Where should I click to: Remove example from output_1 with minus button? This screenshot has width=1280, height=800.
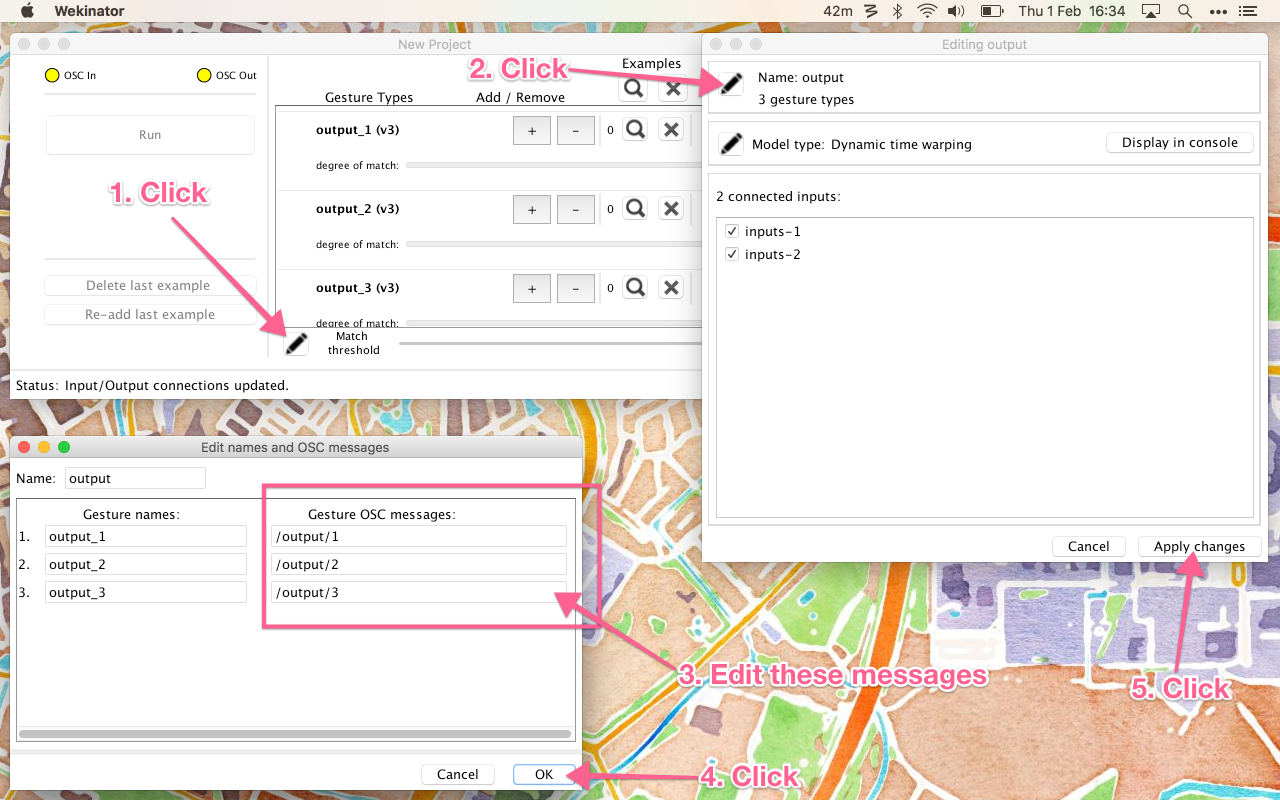click(576, 131)
